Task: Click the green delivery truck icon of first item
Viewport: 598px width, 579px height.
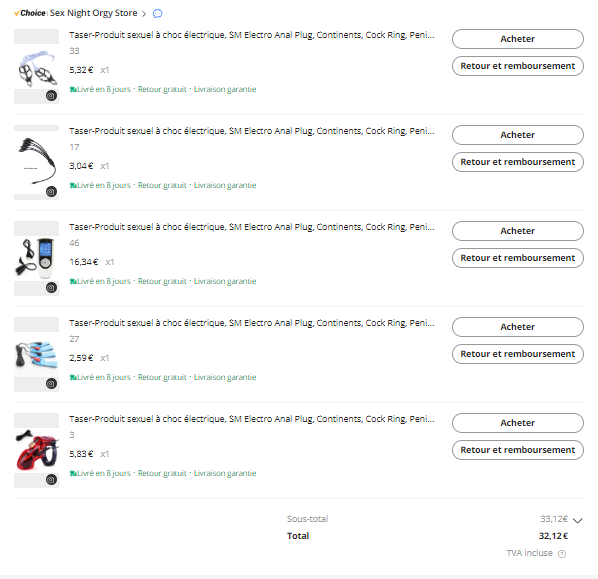Action: click(x=73, y=90)
